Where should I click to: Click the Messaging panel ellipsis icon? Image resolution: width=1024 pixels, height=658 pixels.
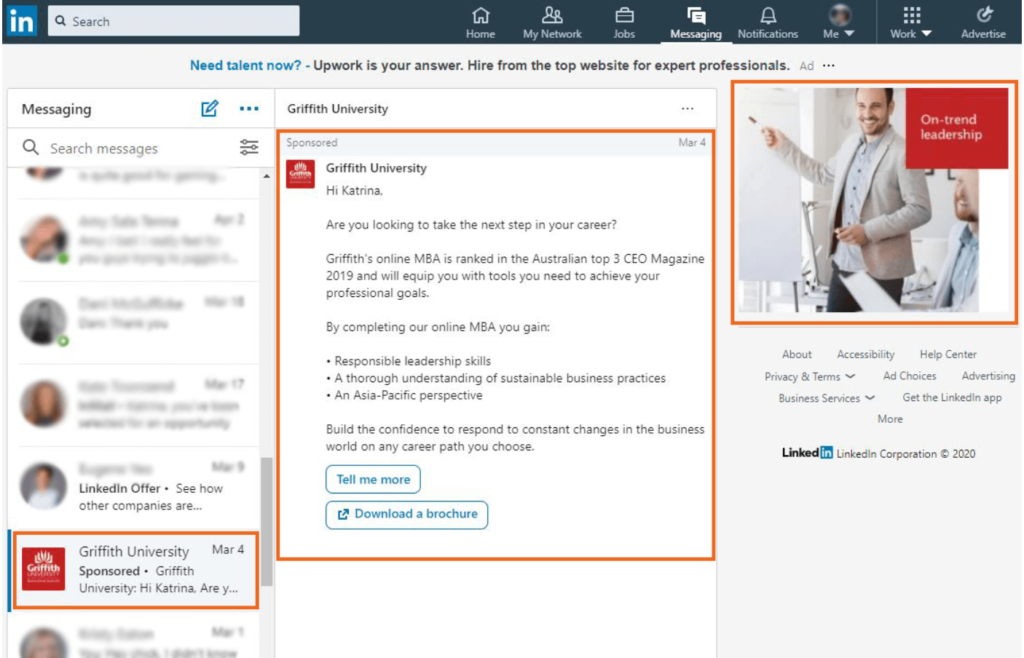pyautogui.click(x=247, y=108)
